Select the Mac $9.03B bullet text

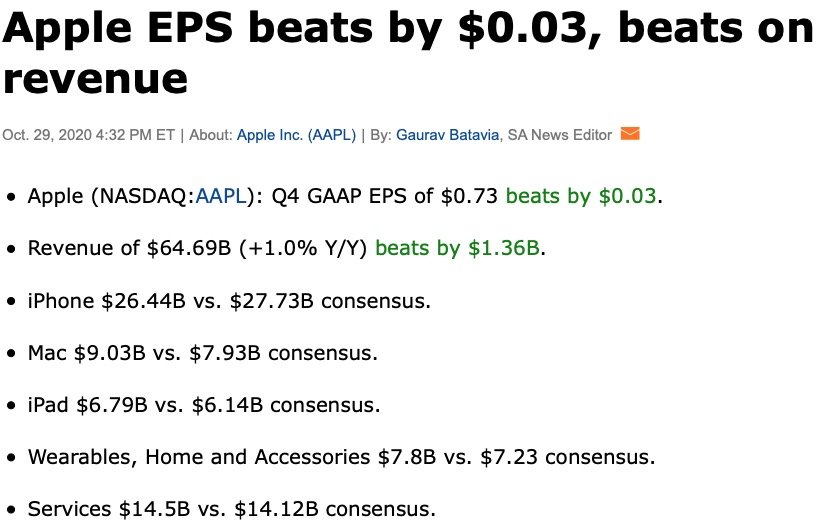[x=203, y=353]
